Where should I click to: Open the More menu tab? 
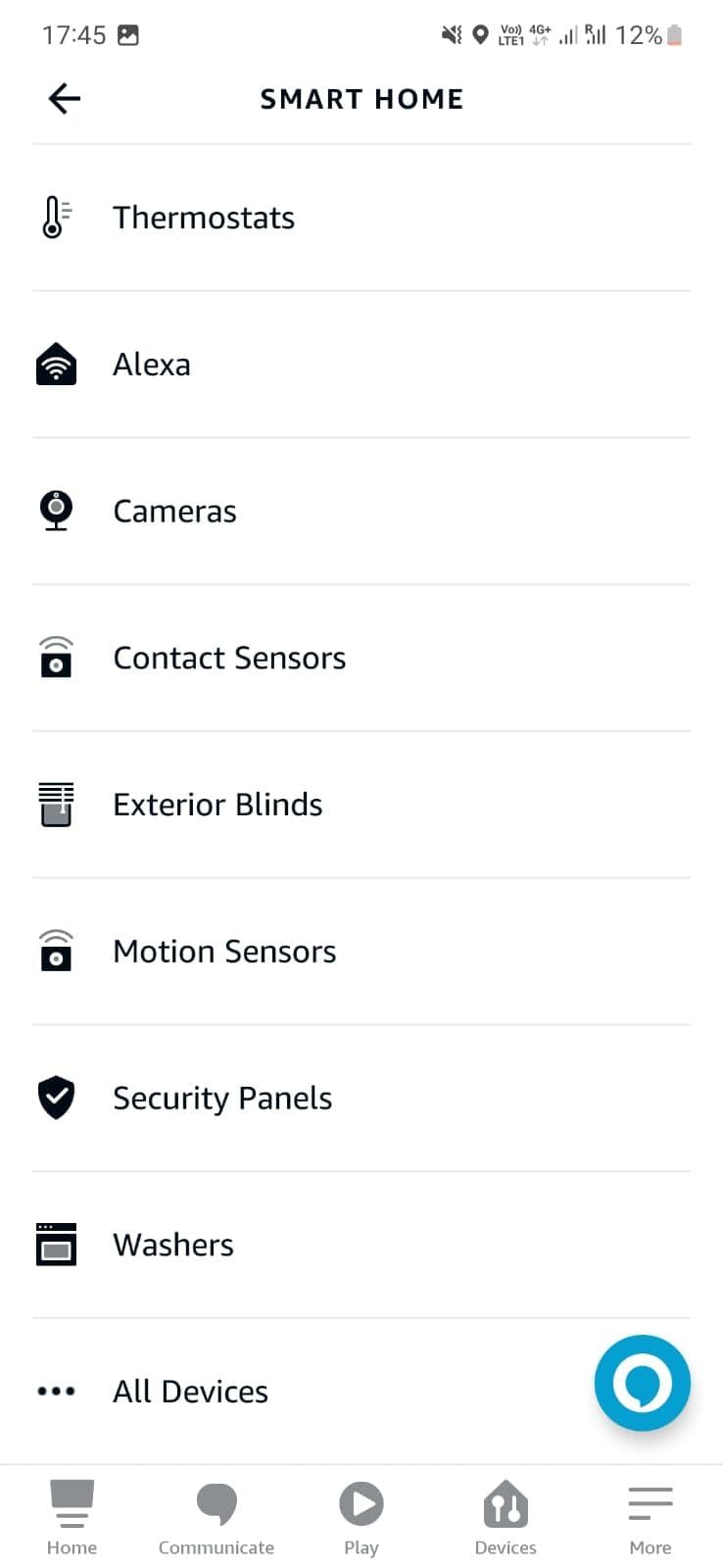(651, 1517)
